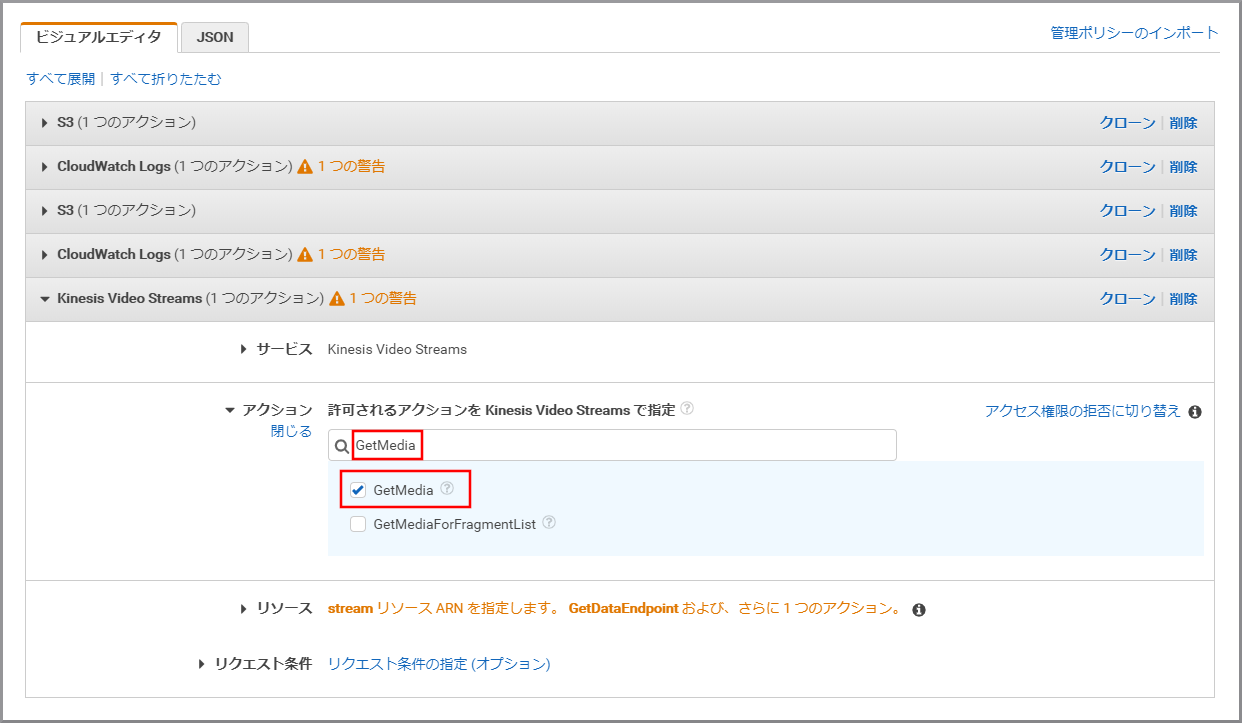Check the GetMediaForFragmentList checkbox

coord(358,524)
